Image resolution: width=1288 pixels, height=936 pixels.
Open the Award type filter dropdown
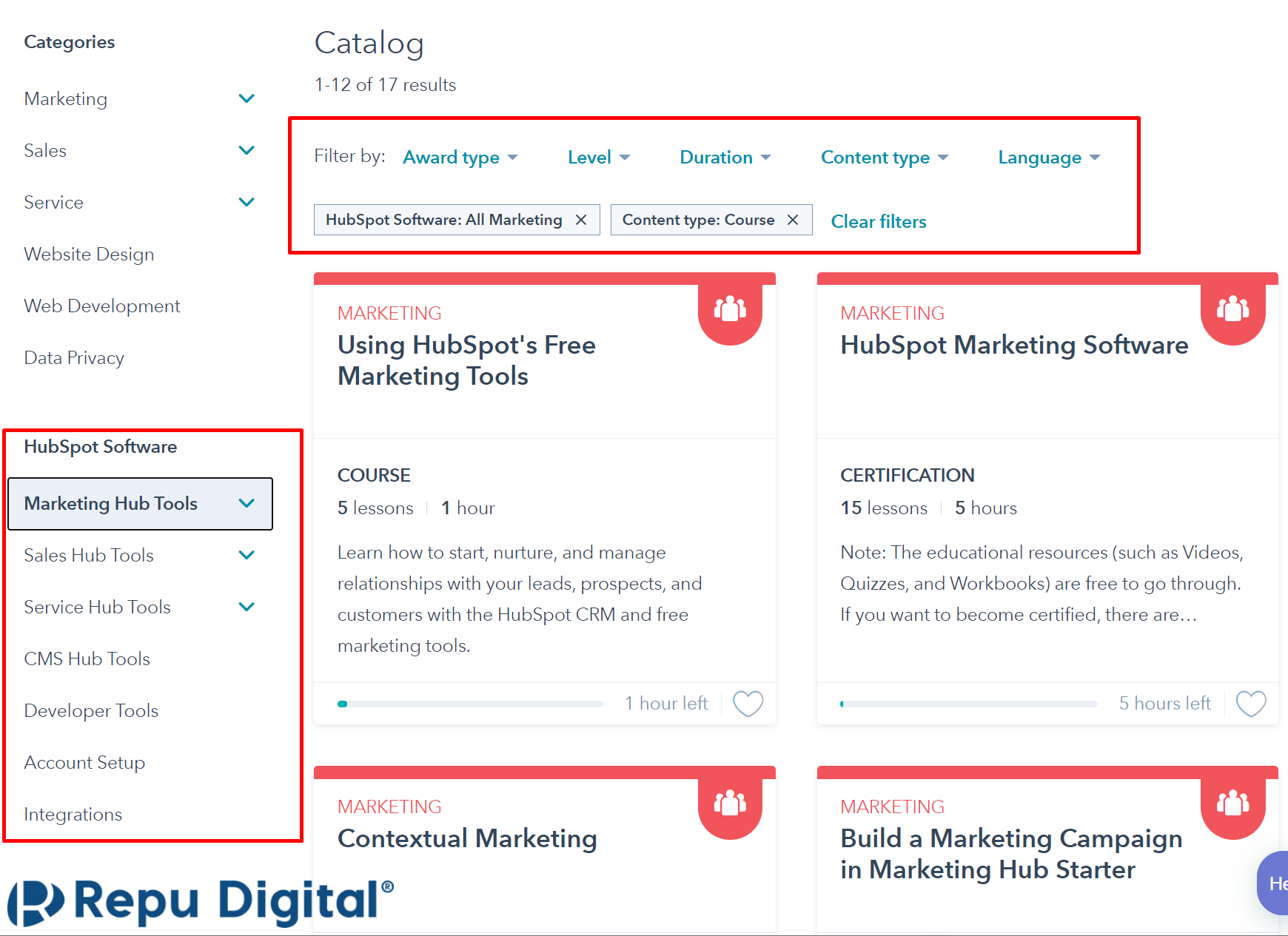pos(460,158)
